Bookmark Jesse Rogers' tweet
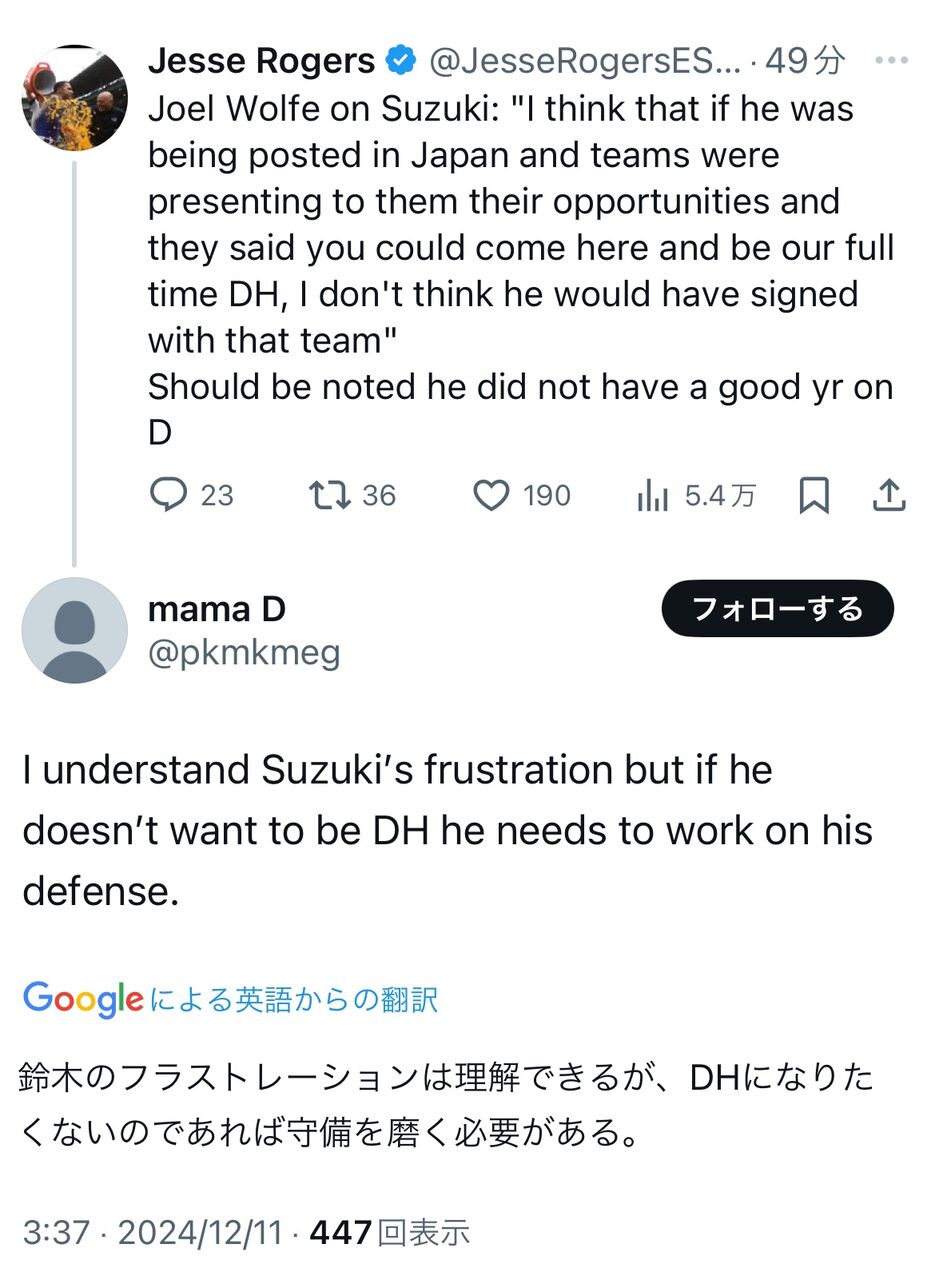935x1280 pixels. (814, 495)
